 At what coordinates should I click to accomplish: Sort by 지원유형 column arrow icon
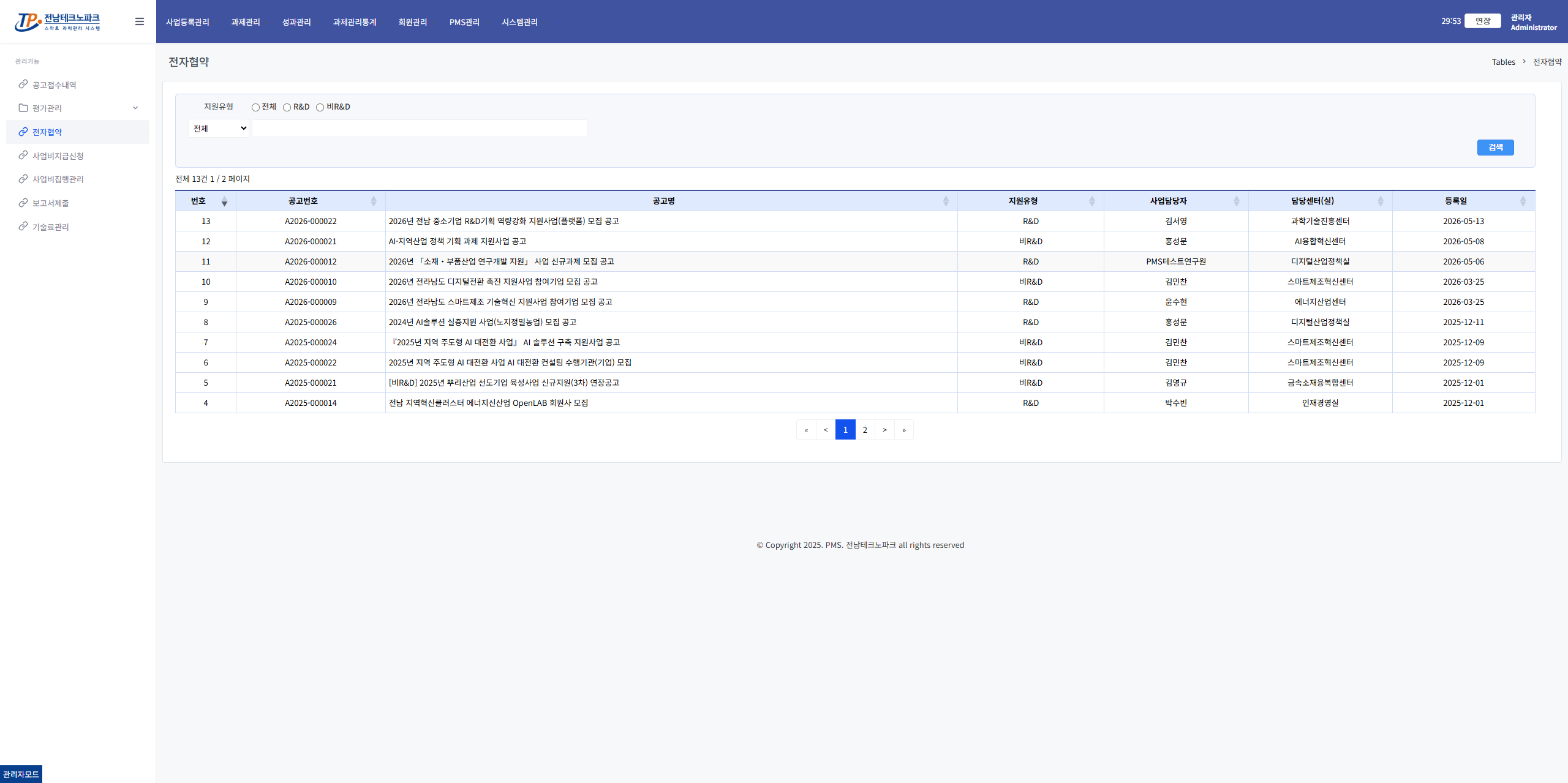click(1092, 201)
